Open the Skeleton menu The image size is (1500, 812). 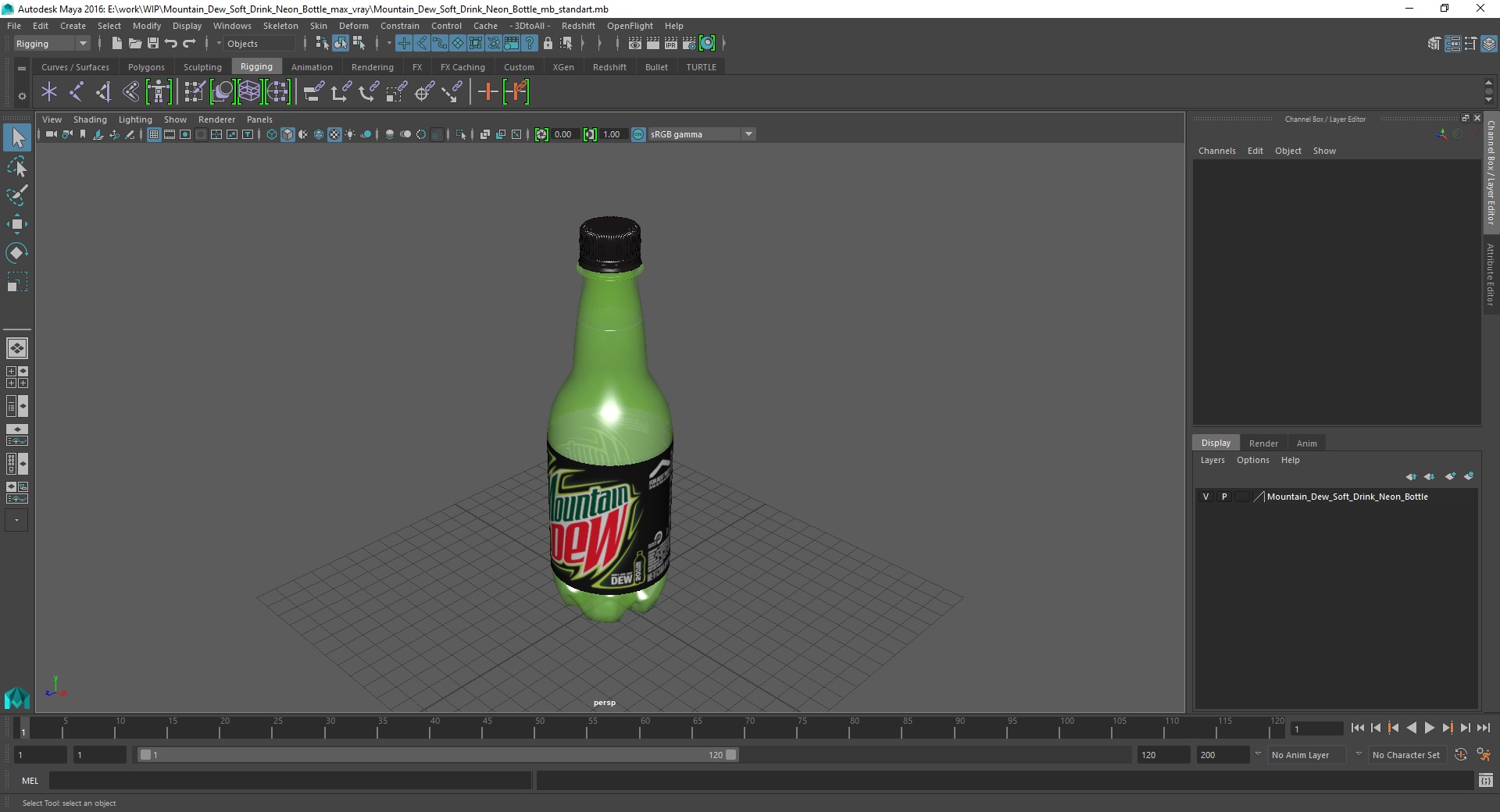[280, 26]
